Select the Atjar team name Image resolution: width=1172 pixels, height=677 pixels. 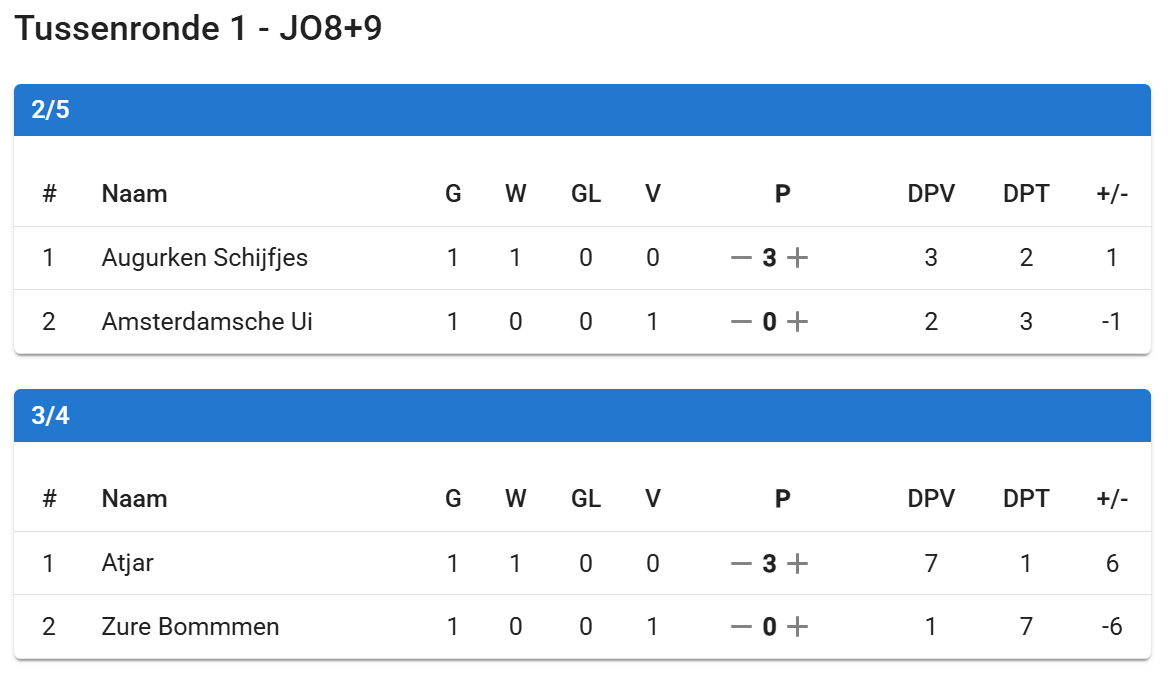pyautogui.click(x=128, y=564)
